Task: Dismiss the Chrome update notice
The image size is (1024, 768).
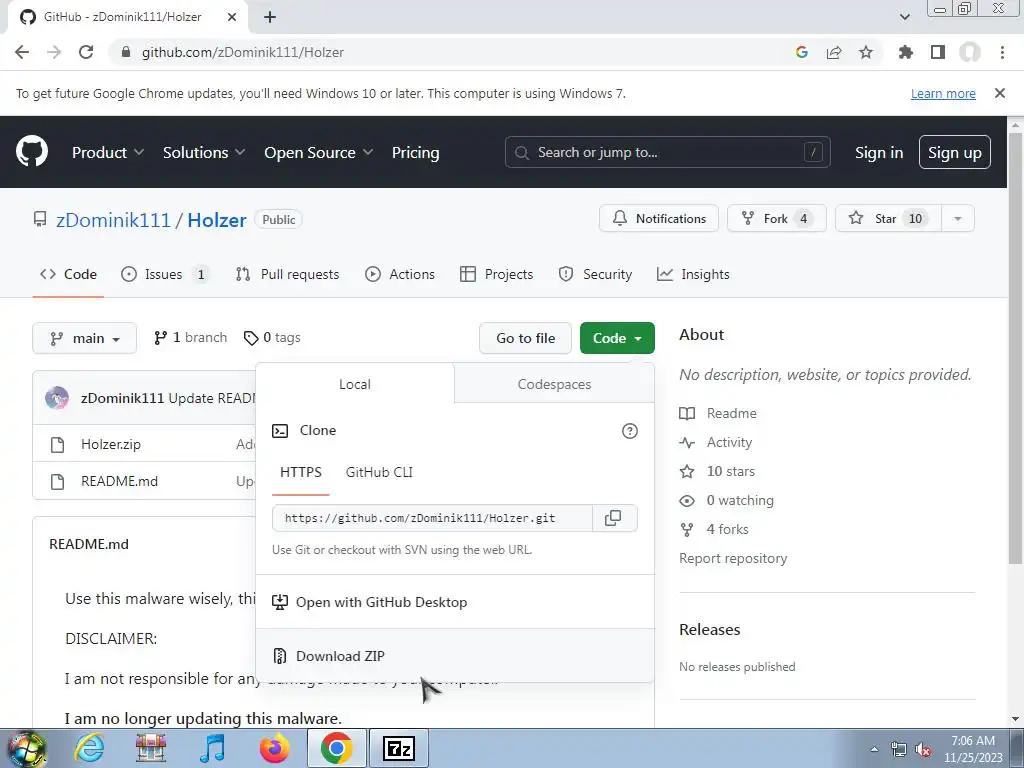Action: [x=1000, y=93]
